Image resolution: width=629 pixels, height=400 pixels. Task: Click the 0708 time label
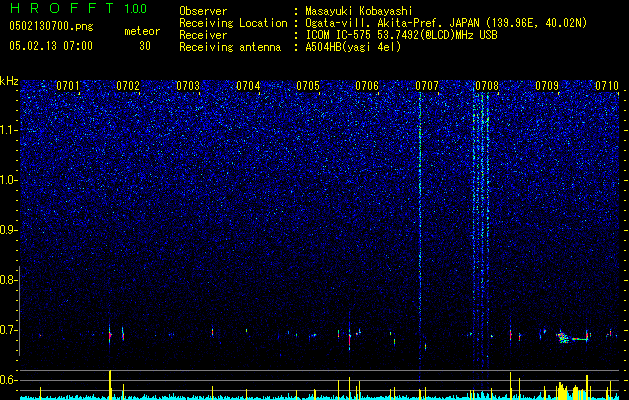point(487,86)
